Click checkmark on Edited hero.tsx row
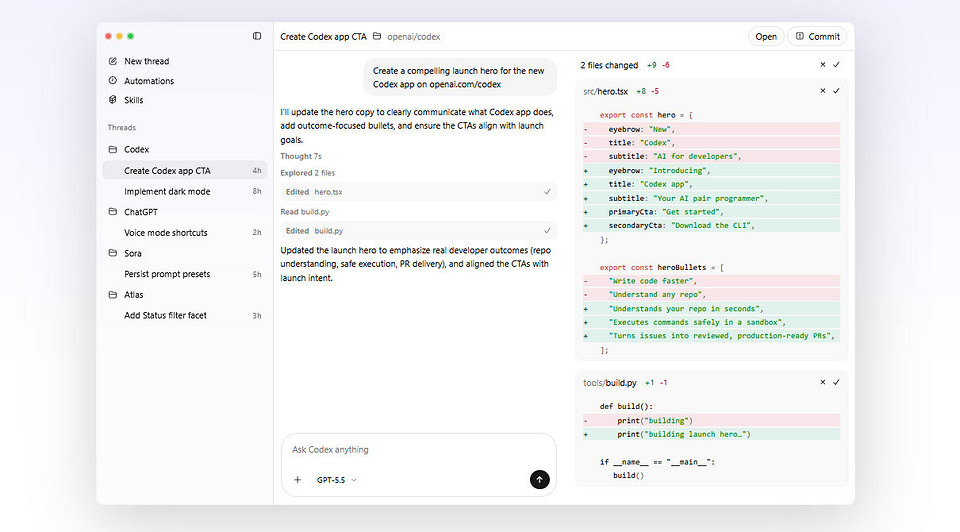 [547, 192]
